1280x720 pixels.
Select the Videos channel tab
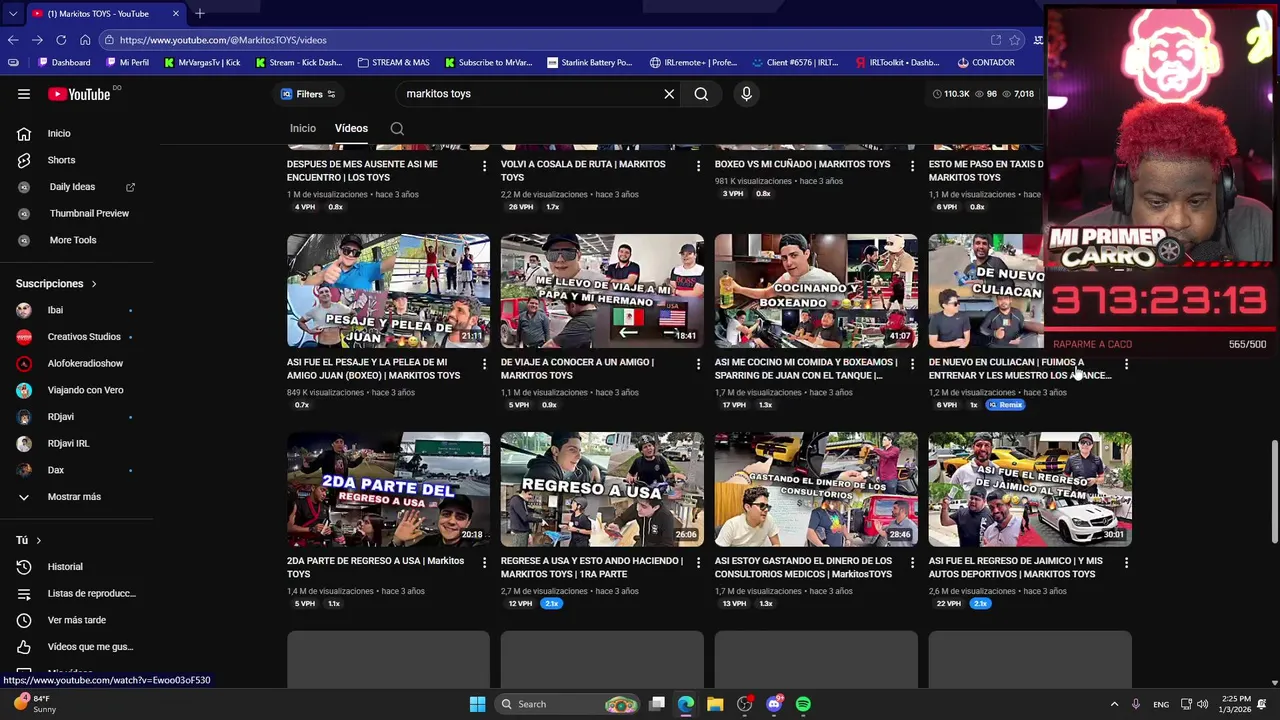[x=351, y=128]
